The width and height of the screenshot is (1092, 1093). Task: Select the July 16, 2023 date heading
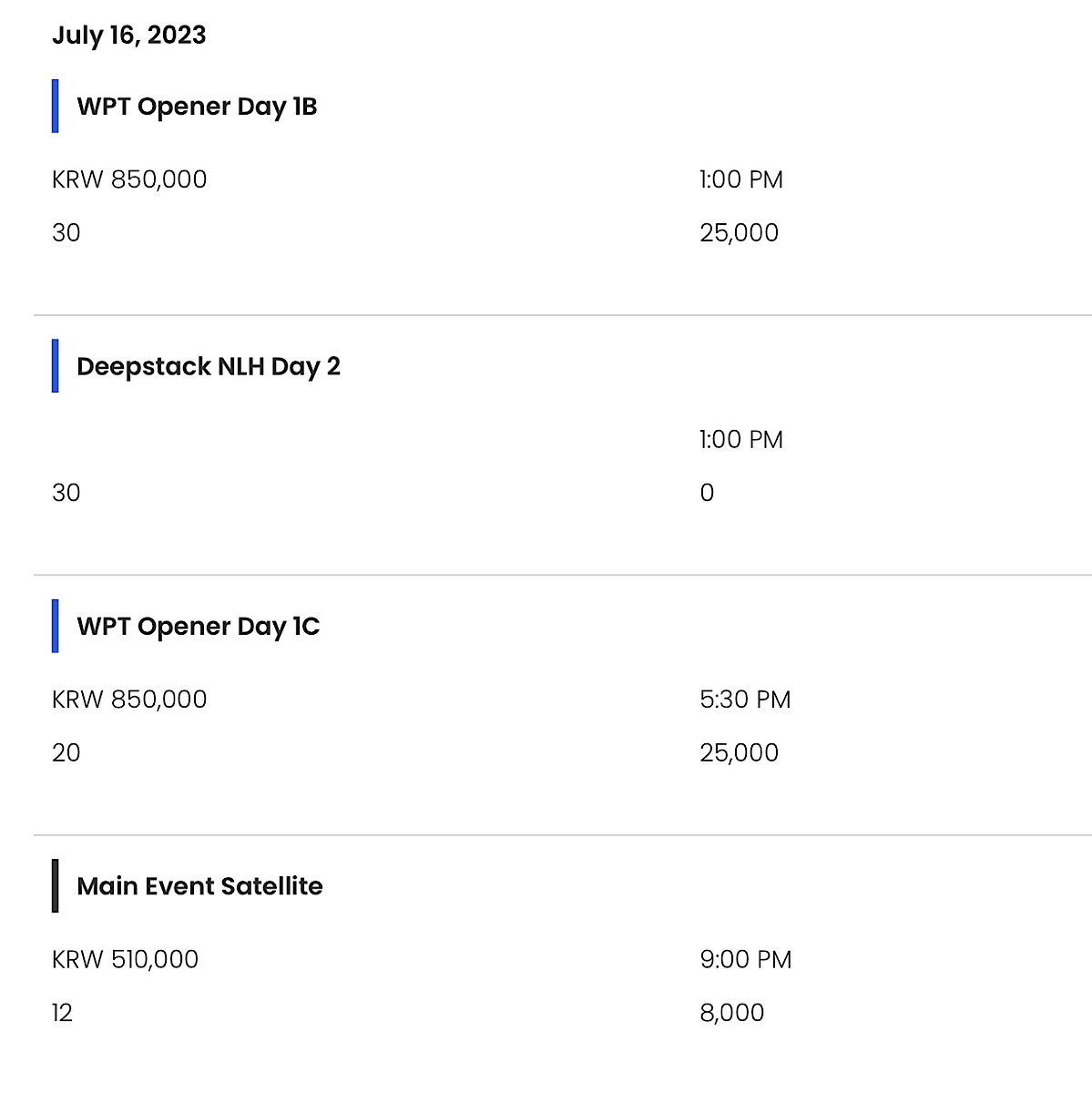(129, 36)
